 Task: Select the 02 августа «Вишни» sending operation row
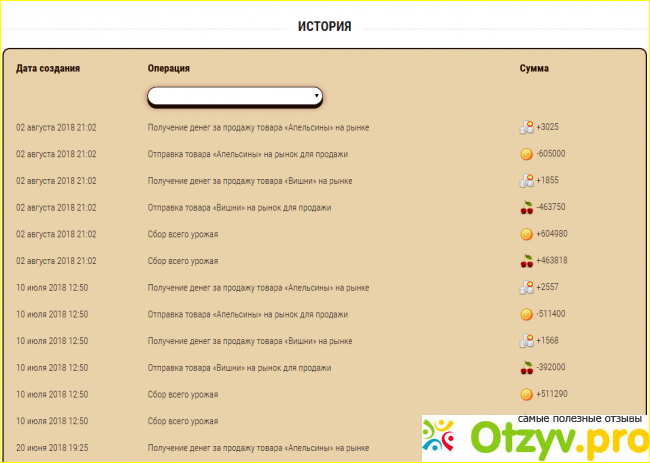[239, 208]
